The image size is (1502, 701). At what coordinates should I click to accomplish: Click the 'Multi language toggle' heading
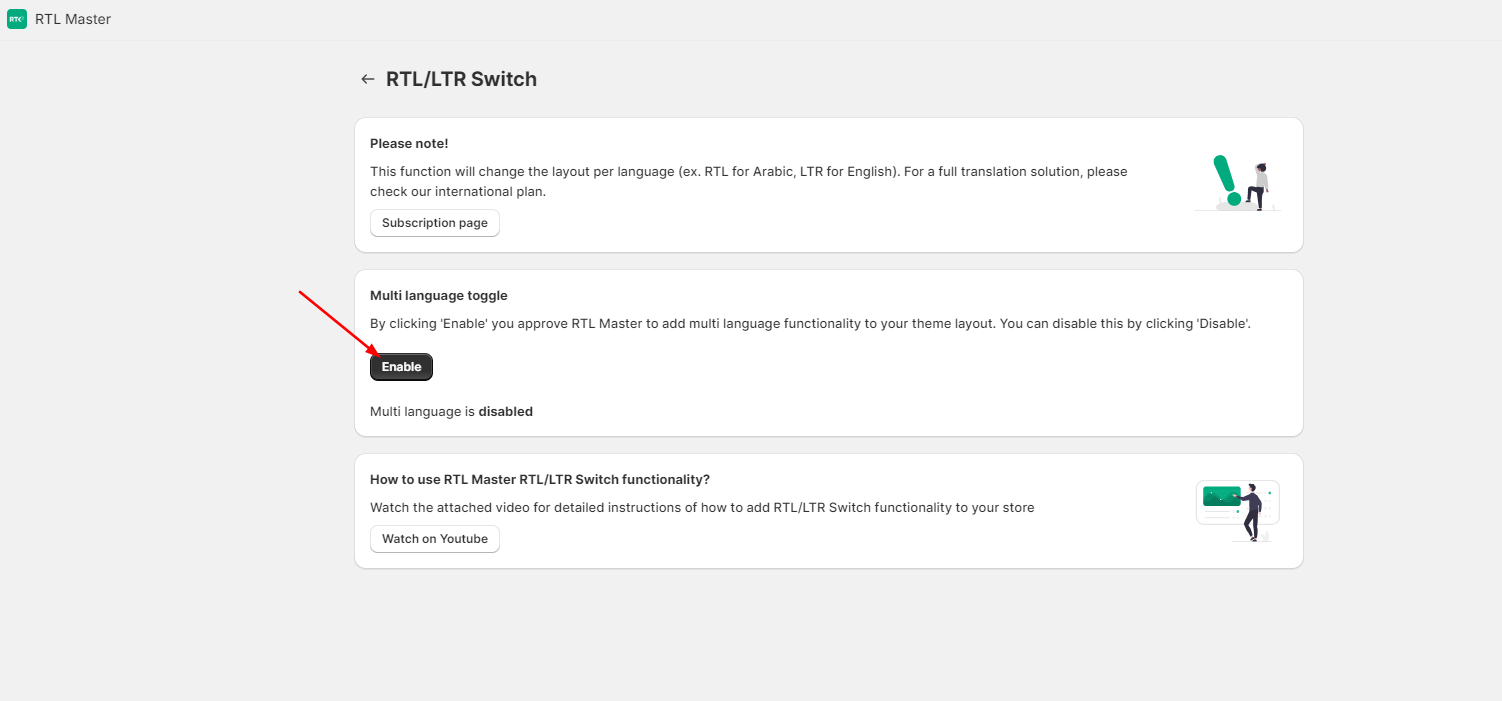coord(439,296)
